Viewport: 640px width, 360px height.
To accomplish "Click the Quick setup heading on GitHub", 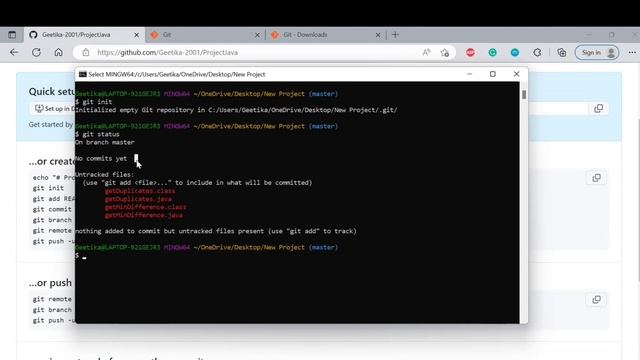I will pyautogui.click(x=51, y=91).
